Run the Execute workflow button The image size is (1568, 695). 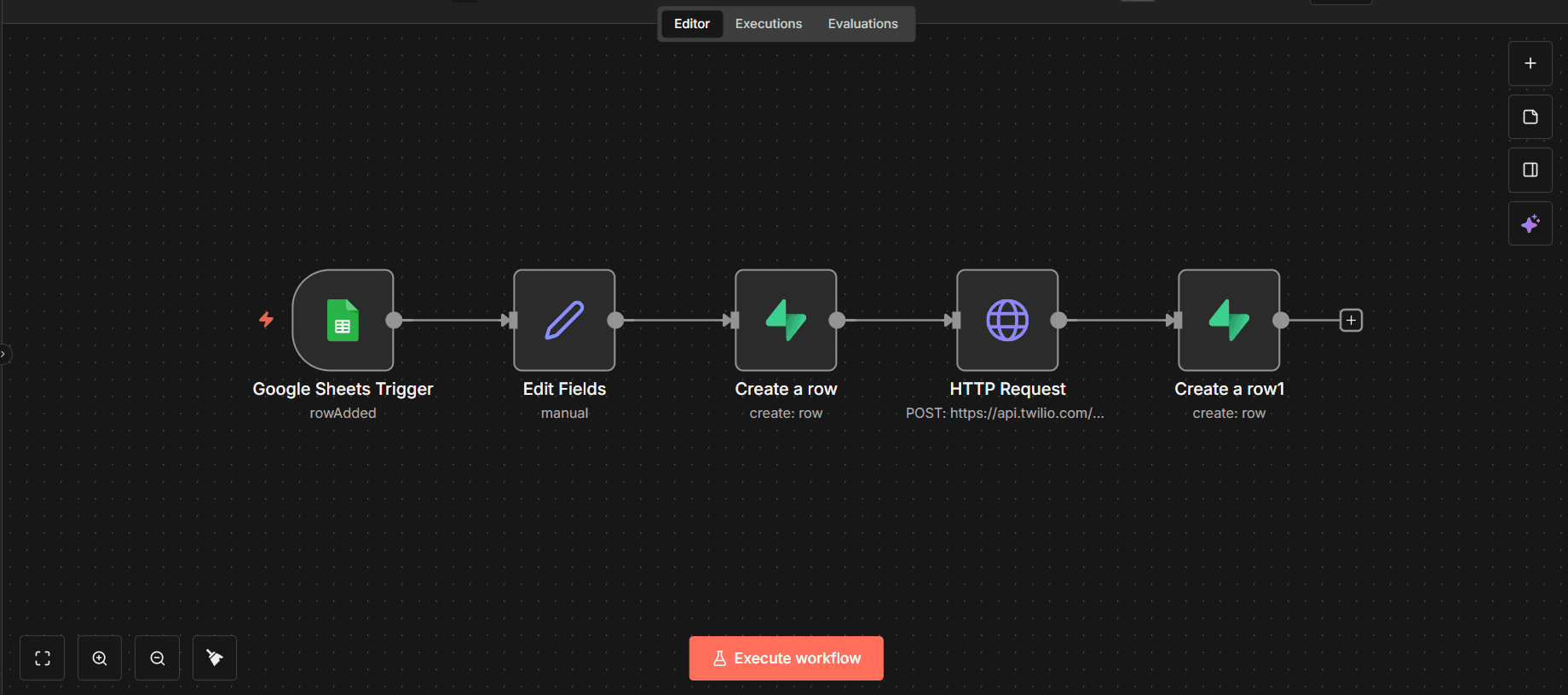[x=787, y=658]
